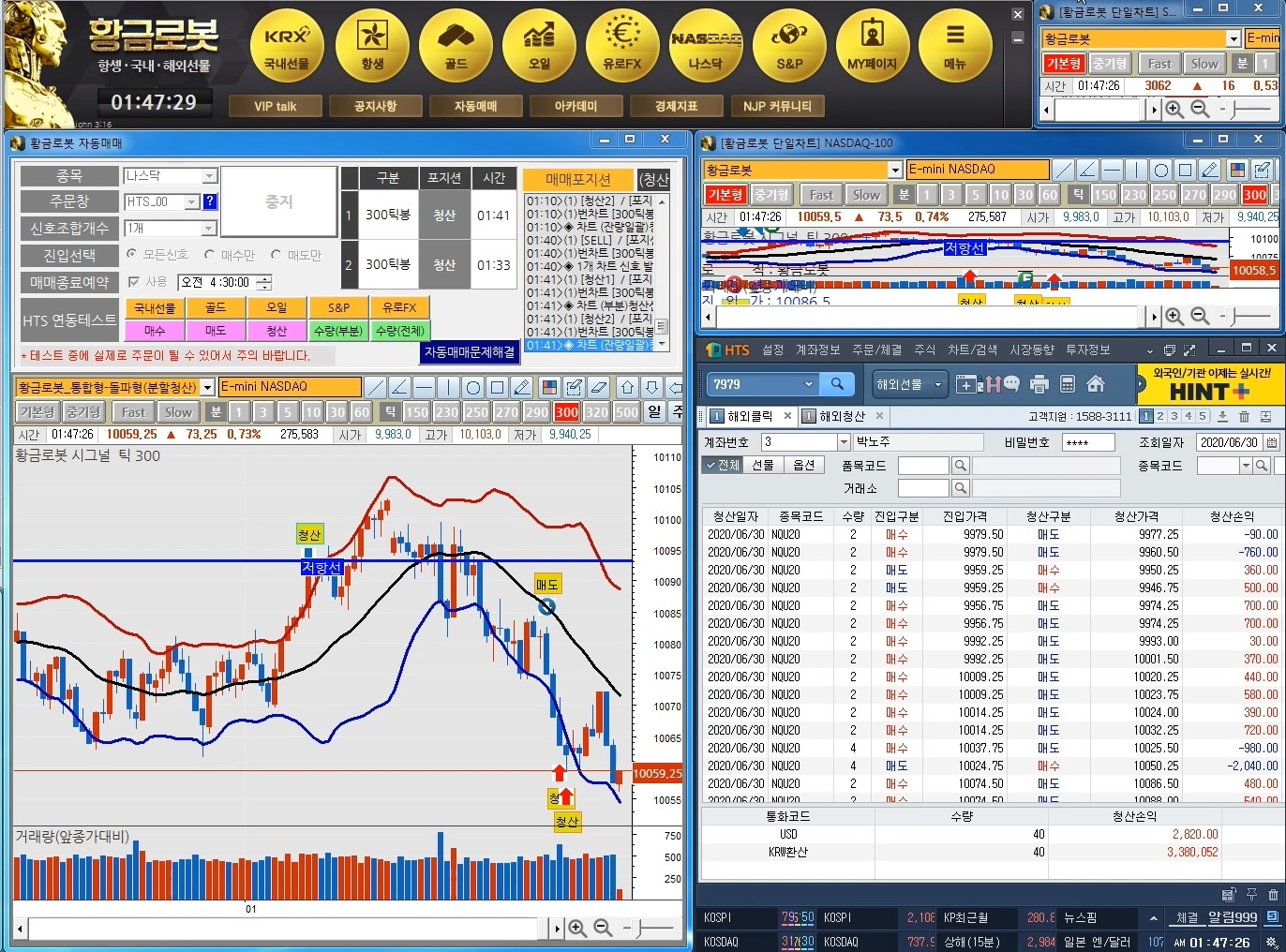Toggle 선물 filter in HTS window
This screenshot has width=1286, height=952.
coord(763,466)
